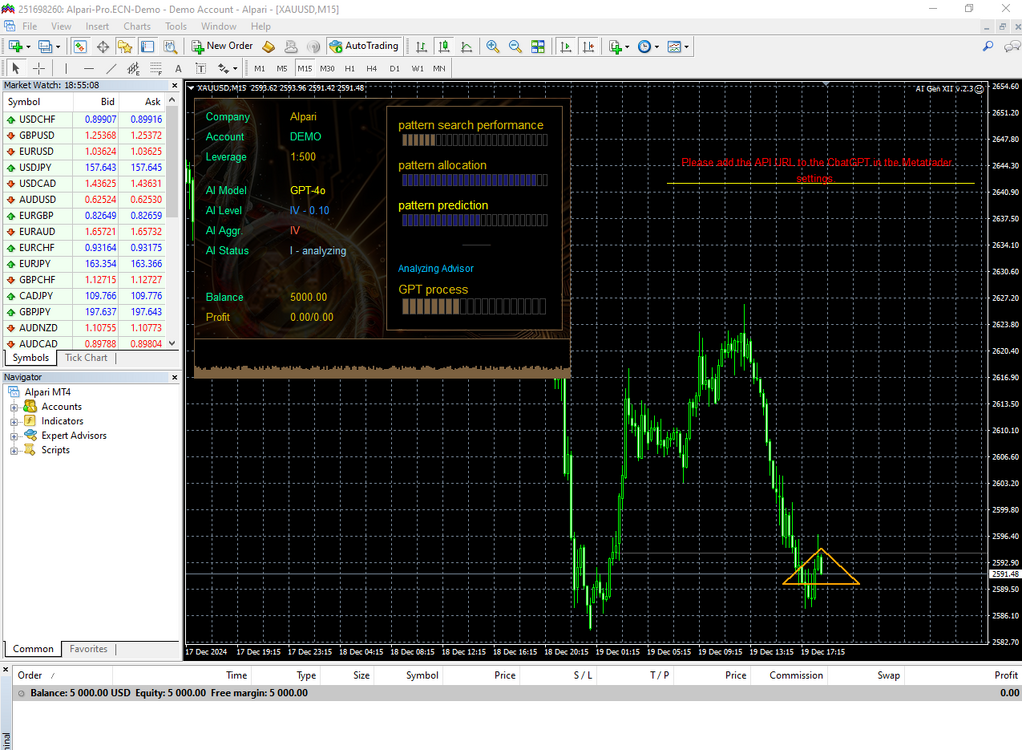Image resolution: width=1022 pixels, height=750 pixels.
Task: Switch to candlestick chart icon
Action: point(444,46)
